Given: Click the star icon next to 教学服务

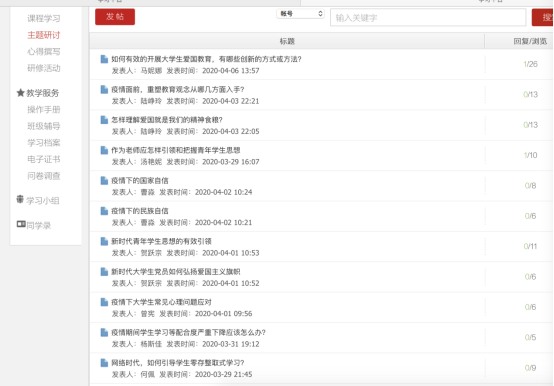Looking at the screenshot, I should [20, 93].
